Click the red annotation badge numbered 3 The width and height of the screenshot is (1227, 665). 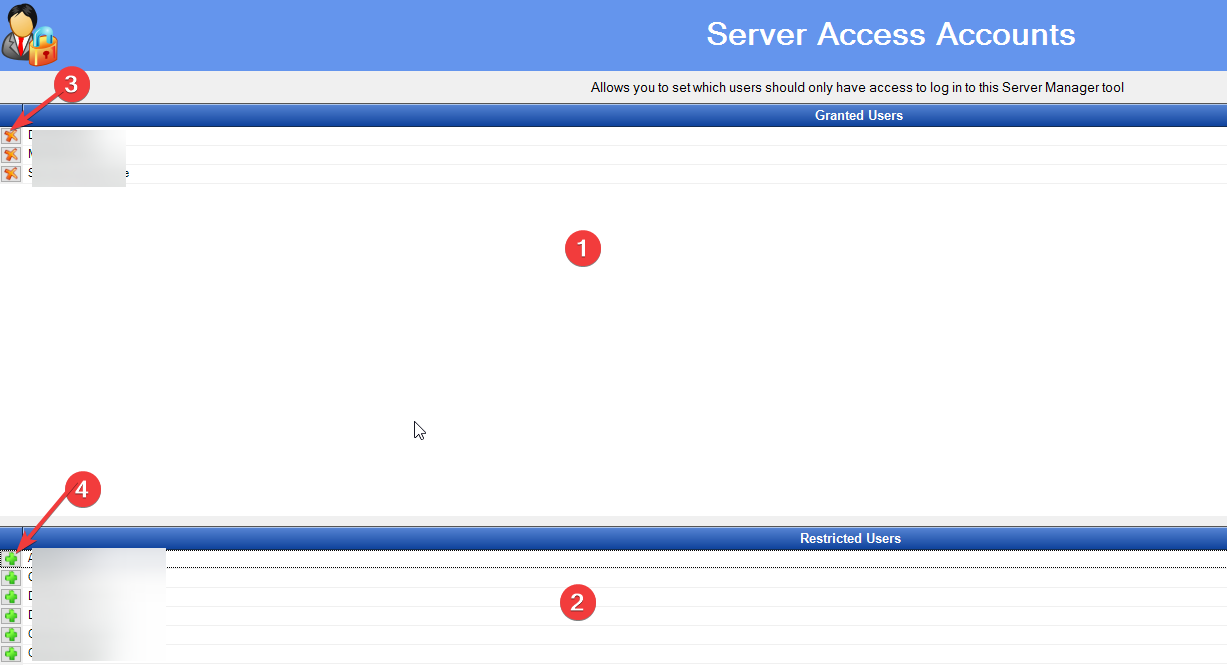point(71,85)
